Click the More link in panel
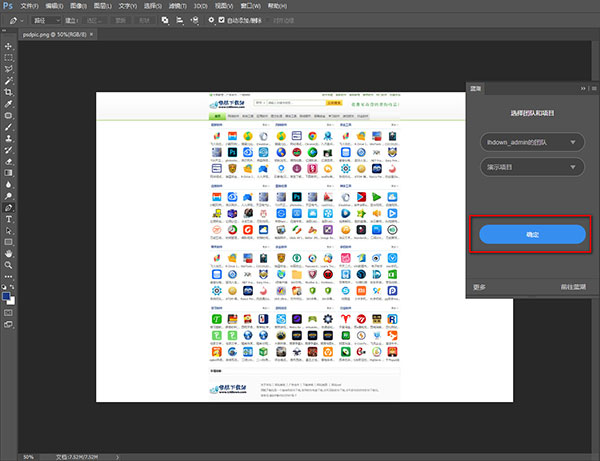Screen dimensions: 600x461 [x=479, y=287]
